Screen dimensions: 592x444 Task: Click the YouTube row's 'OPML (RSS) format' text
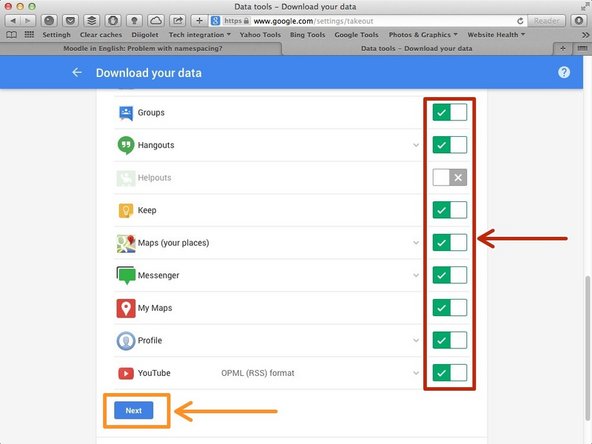click(x=258, y=373)
